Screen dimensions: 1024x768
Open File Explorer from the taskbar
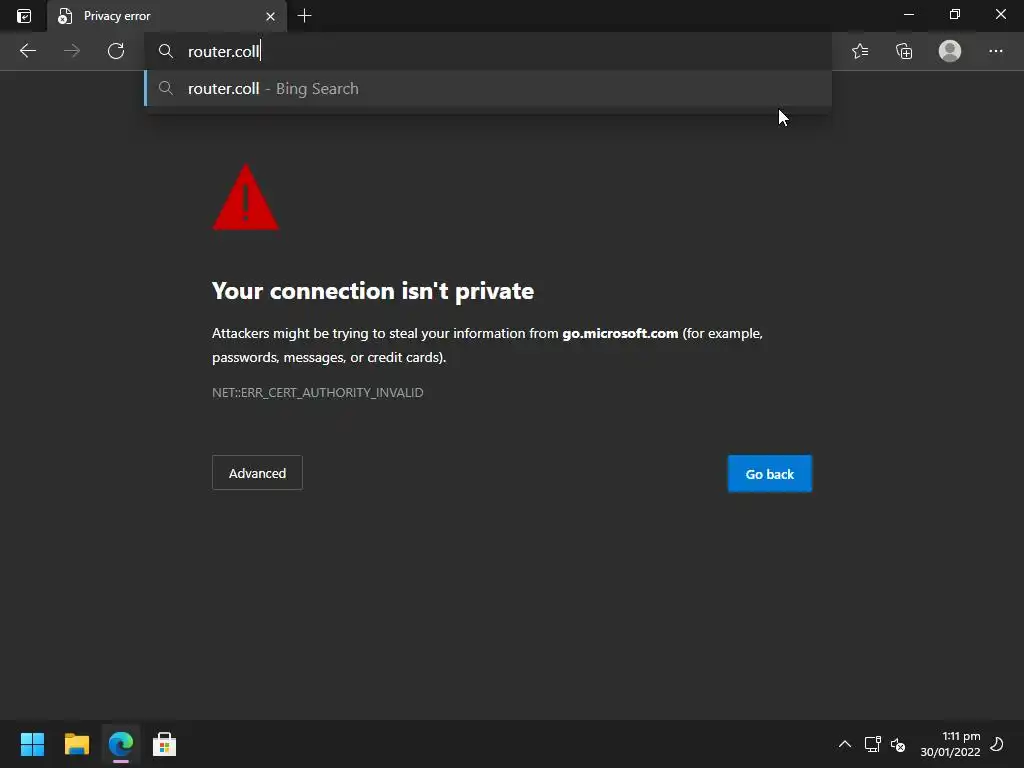[x=76, y=744]
